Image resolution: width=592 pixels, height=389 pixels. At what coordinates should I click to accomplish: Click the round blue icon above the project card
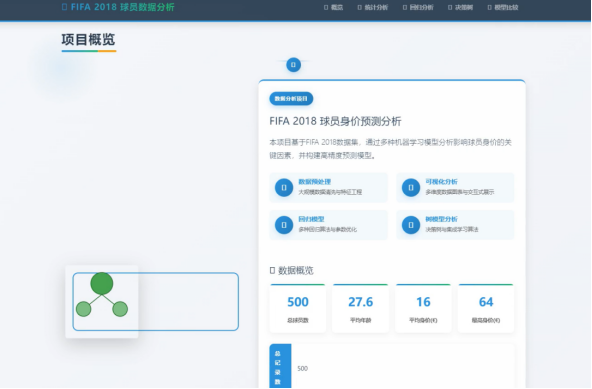click(293, 65)
